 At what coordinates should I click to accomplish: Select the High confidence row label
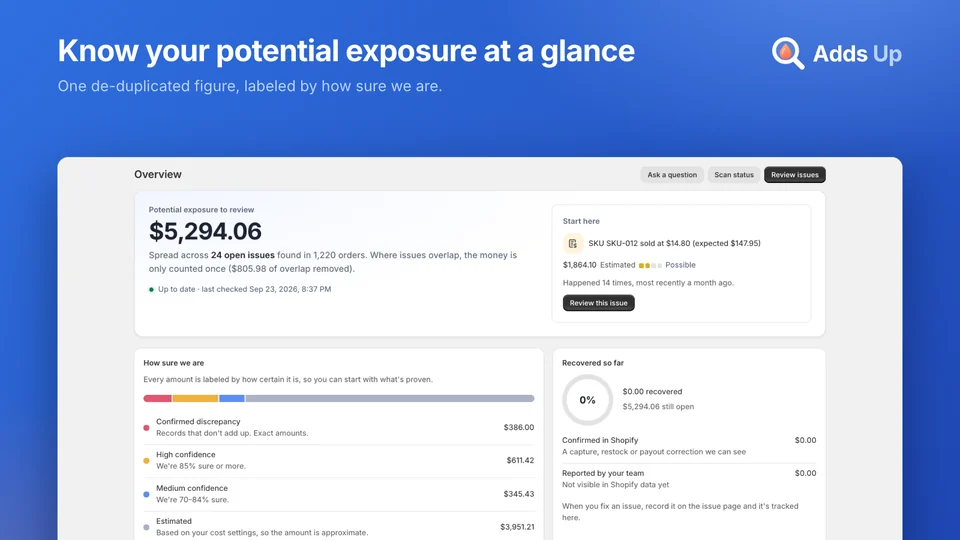click(x=186, y=455)
